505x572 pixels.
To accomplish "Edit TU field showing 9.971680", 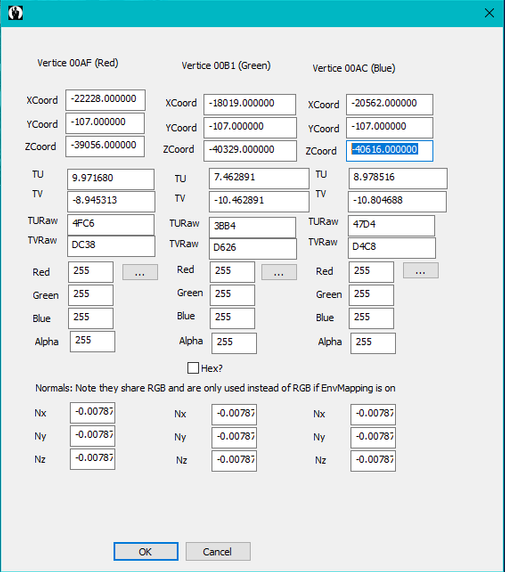I will click(x=111, y=179).
